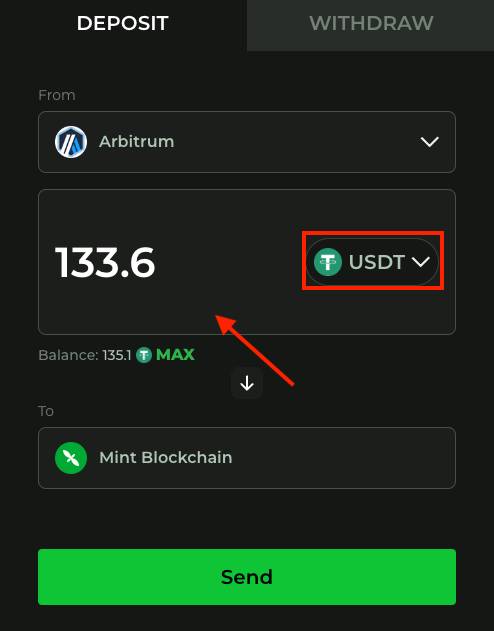Click the Arbitrum network name label
This screenshot has width=494, height=631.
pyautogui.click(x=136, y=142)
